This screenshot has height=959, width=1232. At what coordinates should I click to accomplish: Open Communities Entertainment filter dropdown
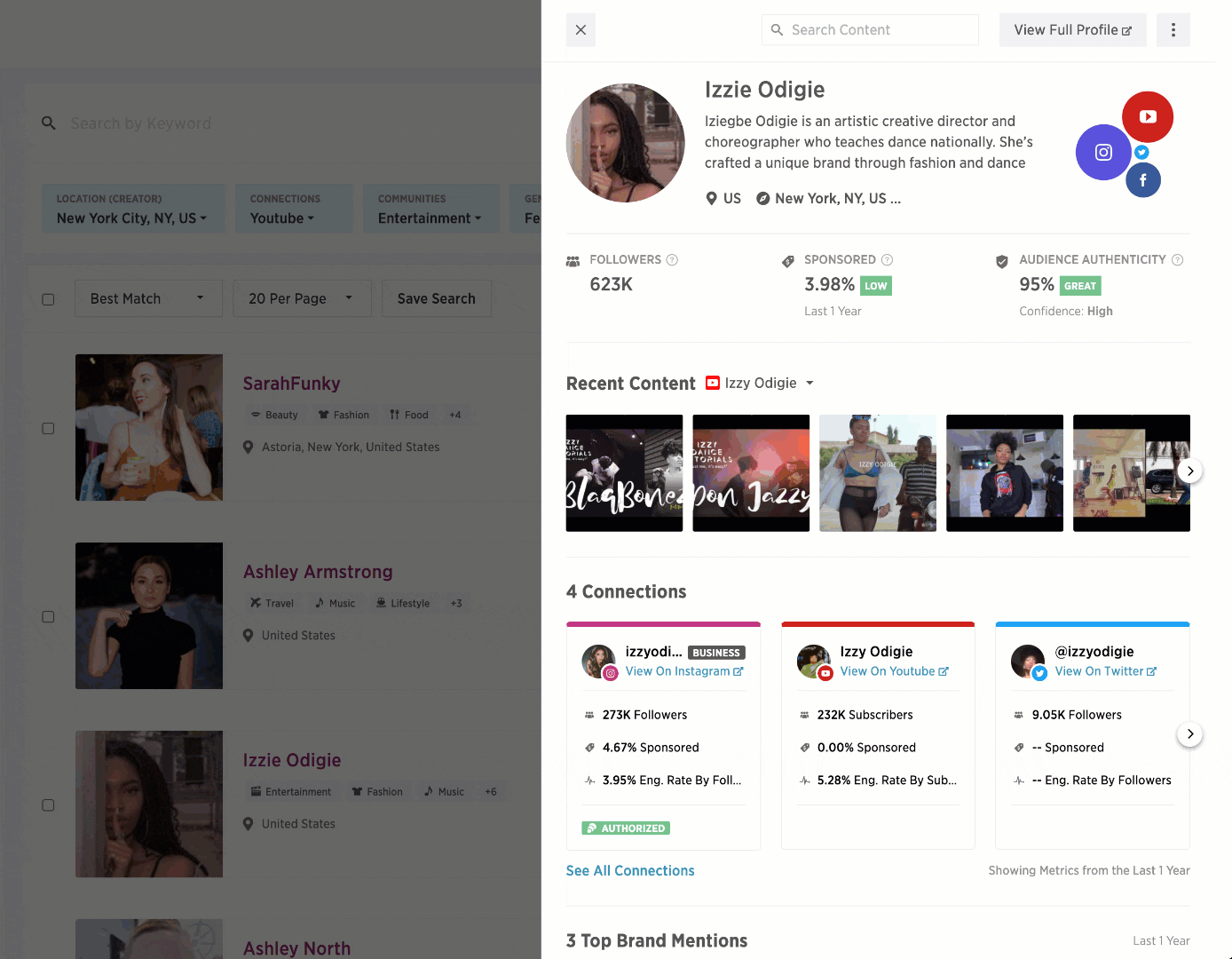tap(430, 209)
